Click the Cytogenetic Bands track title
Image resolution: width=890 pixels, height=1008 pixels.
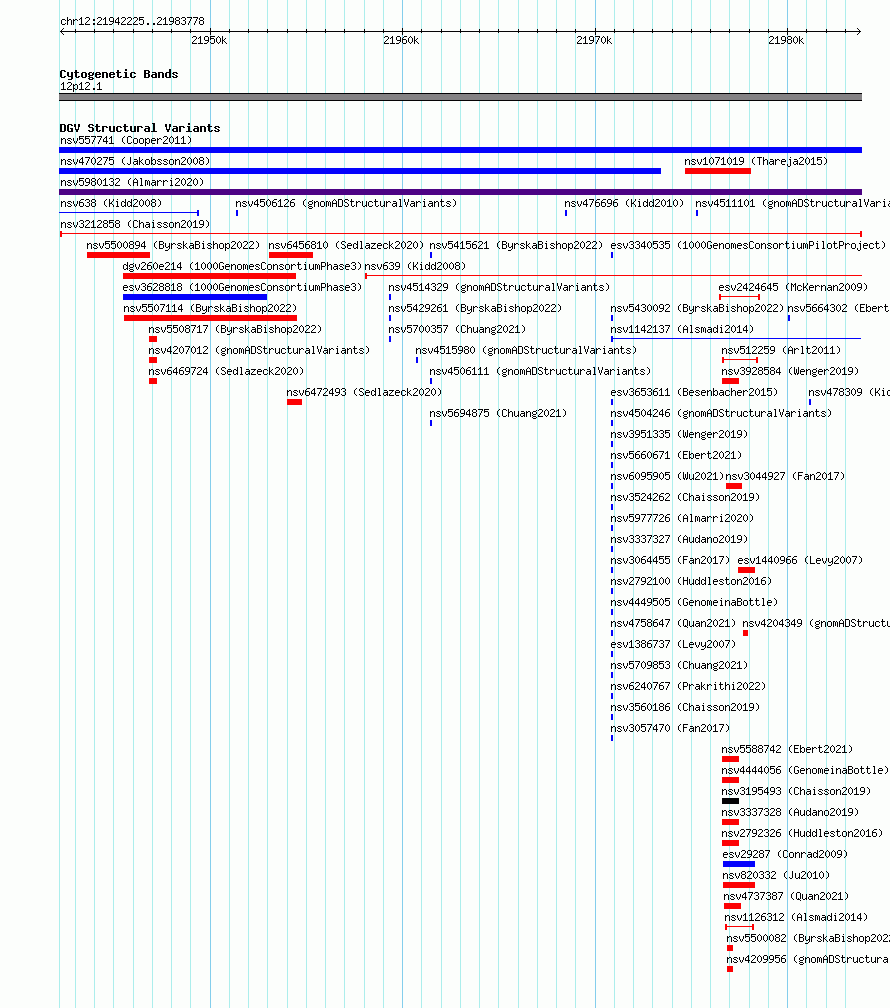[x=118, y=74]
